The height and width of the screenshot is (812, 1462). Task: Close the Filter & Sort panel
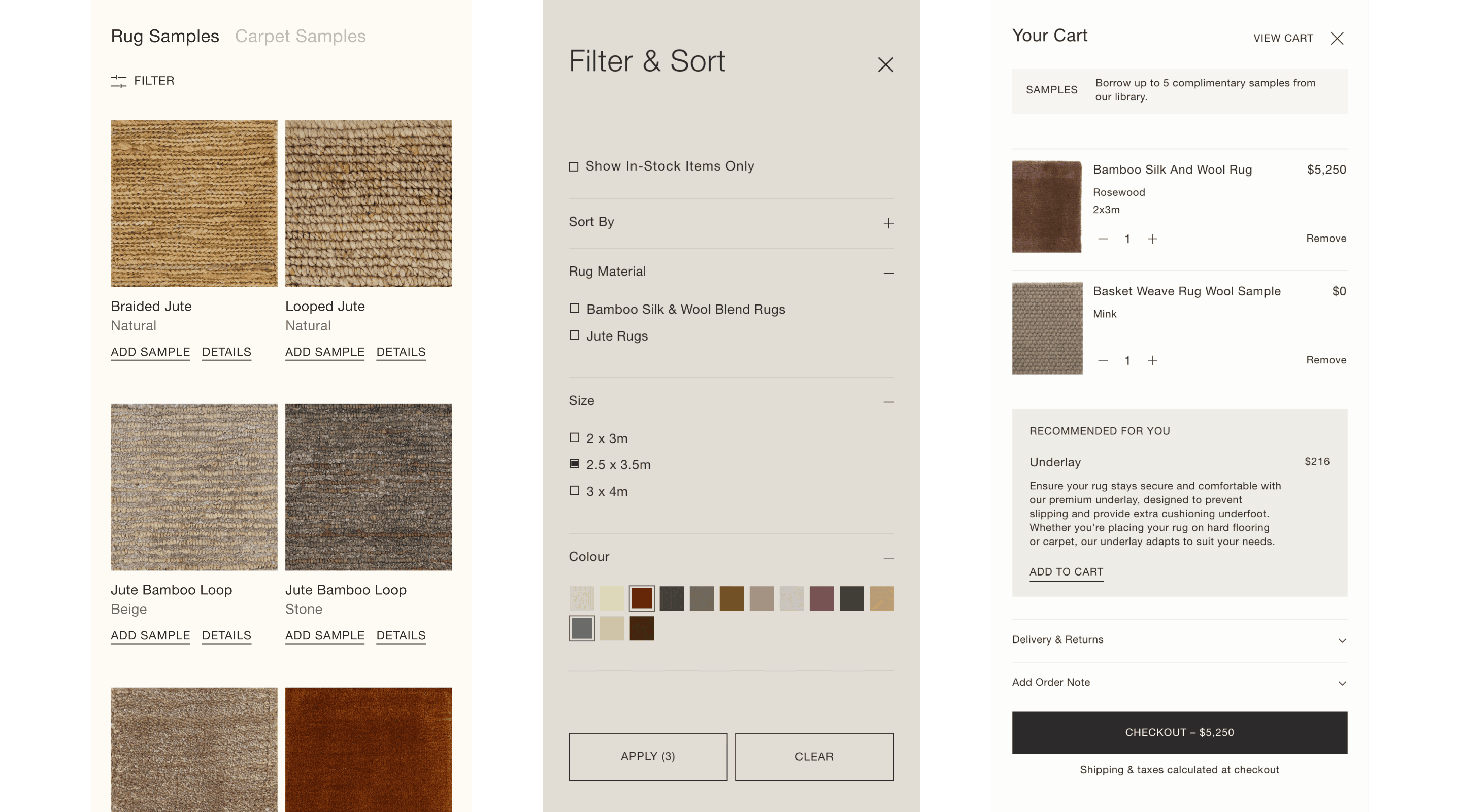pyautogui.click(x=885, y=64)
